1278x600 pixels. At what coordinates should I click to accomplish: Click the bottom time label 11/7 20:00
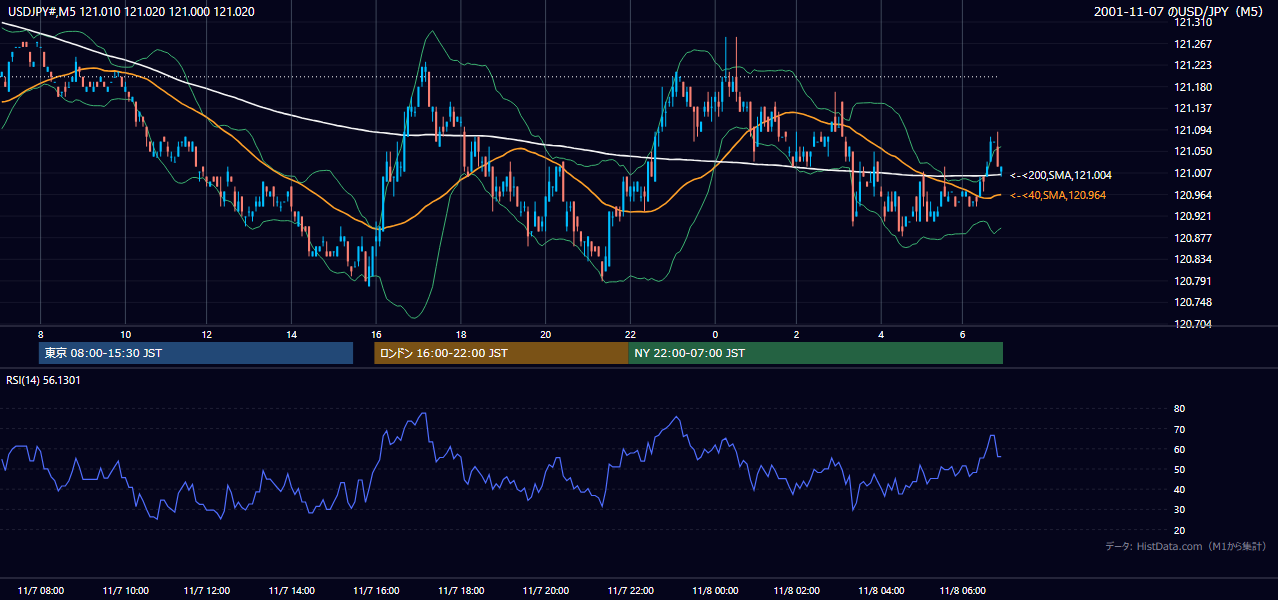pyautogui.click(x=545, y=590)
